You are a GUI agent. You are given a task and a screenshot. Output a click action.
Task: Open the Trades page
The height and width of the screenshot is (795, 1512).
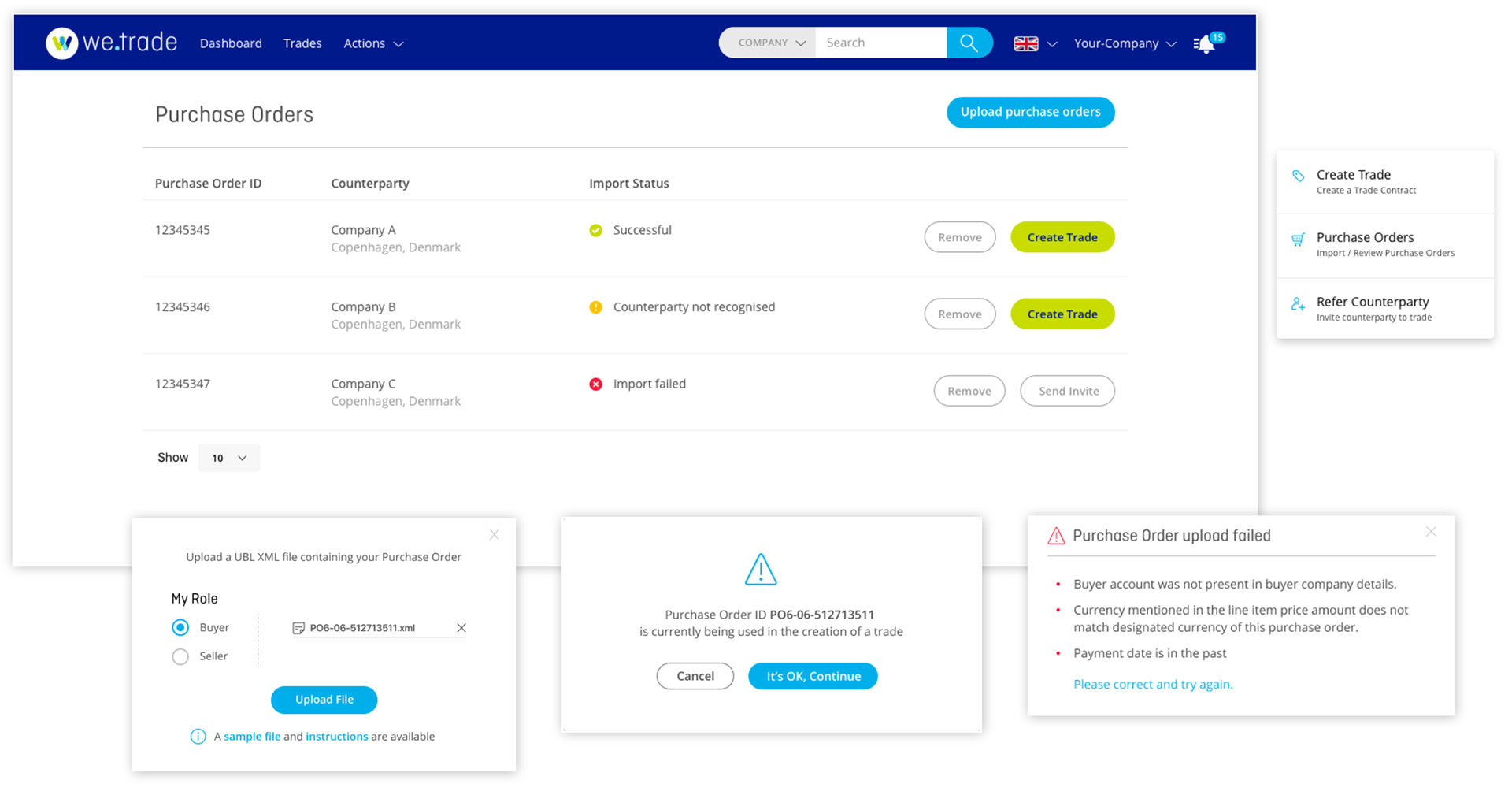(302, 43)
